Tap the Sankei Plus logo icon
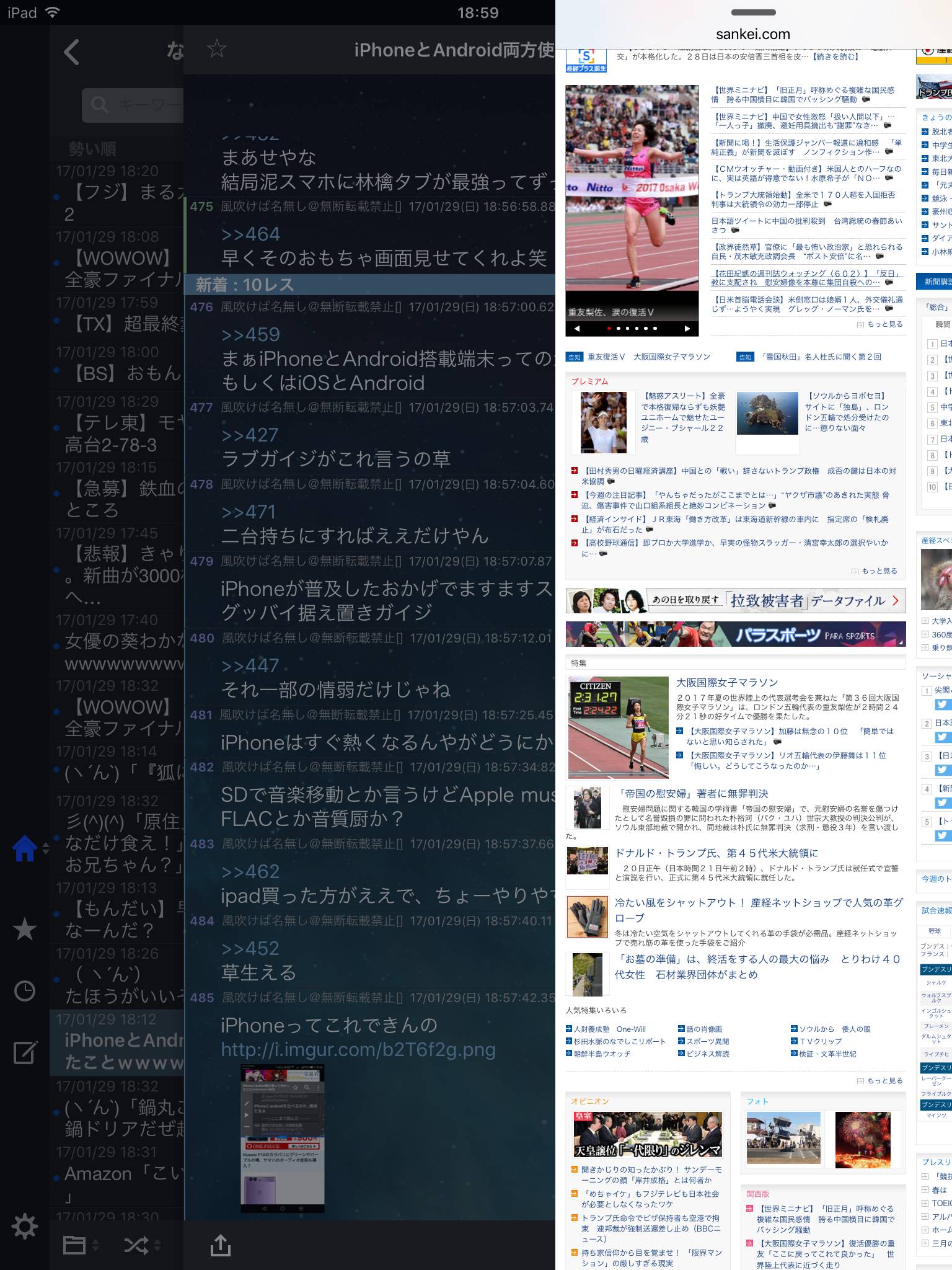 click(x=586, y=61)
